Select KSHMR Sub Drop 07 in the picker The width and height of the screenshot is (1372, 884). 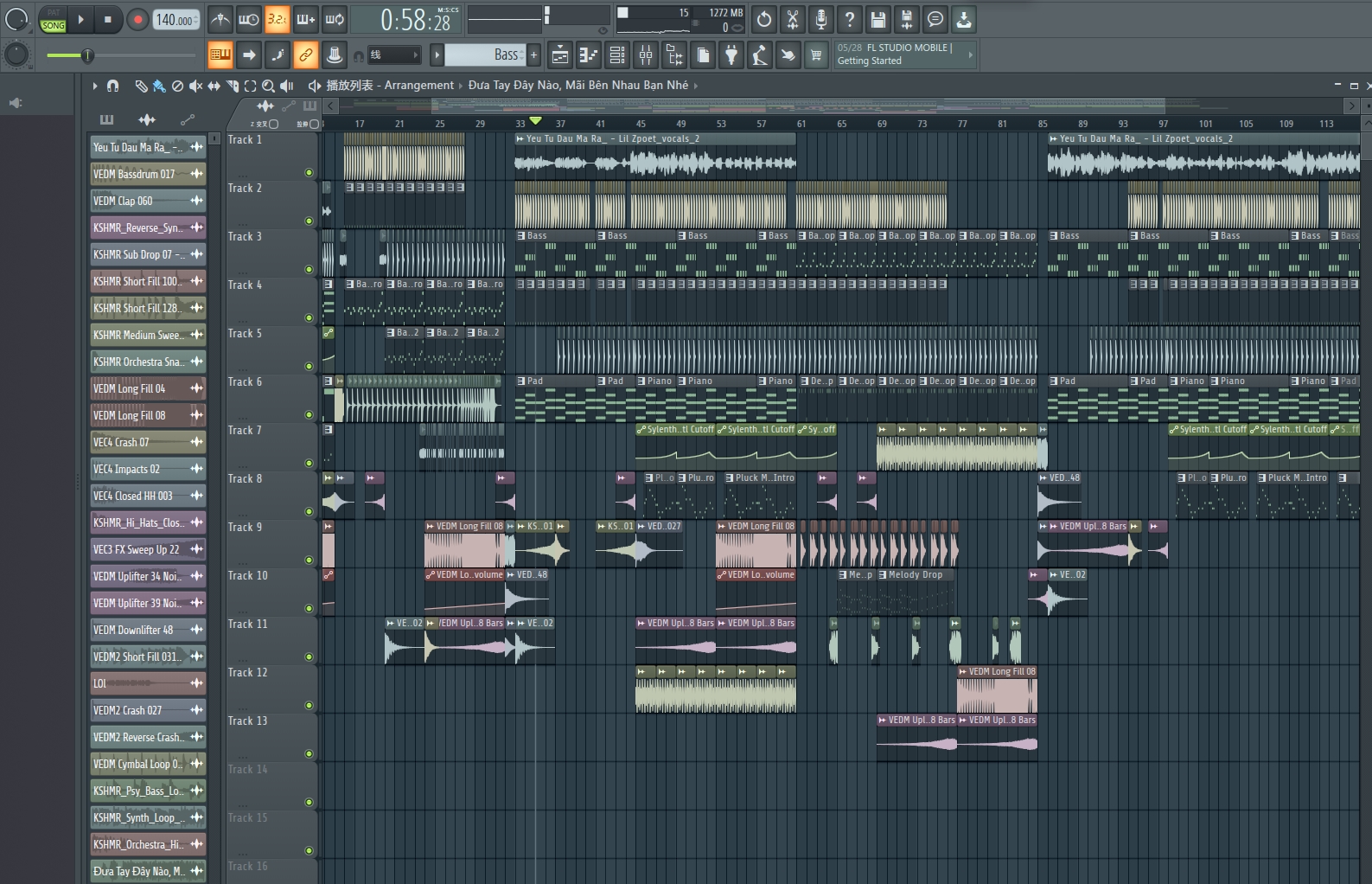148,254
